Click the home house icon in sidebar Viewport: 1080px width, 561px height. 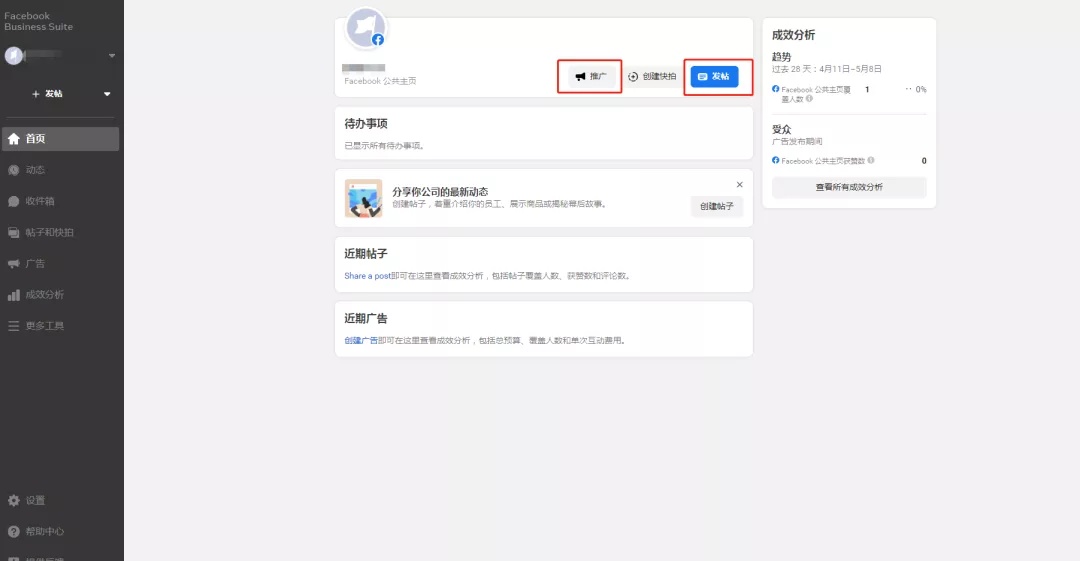tap(14, 139)
